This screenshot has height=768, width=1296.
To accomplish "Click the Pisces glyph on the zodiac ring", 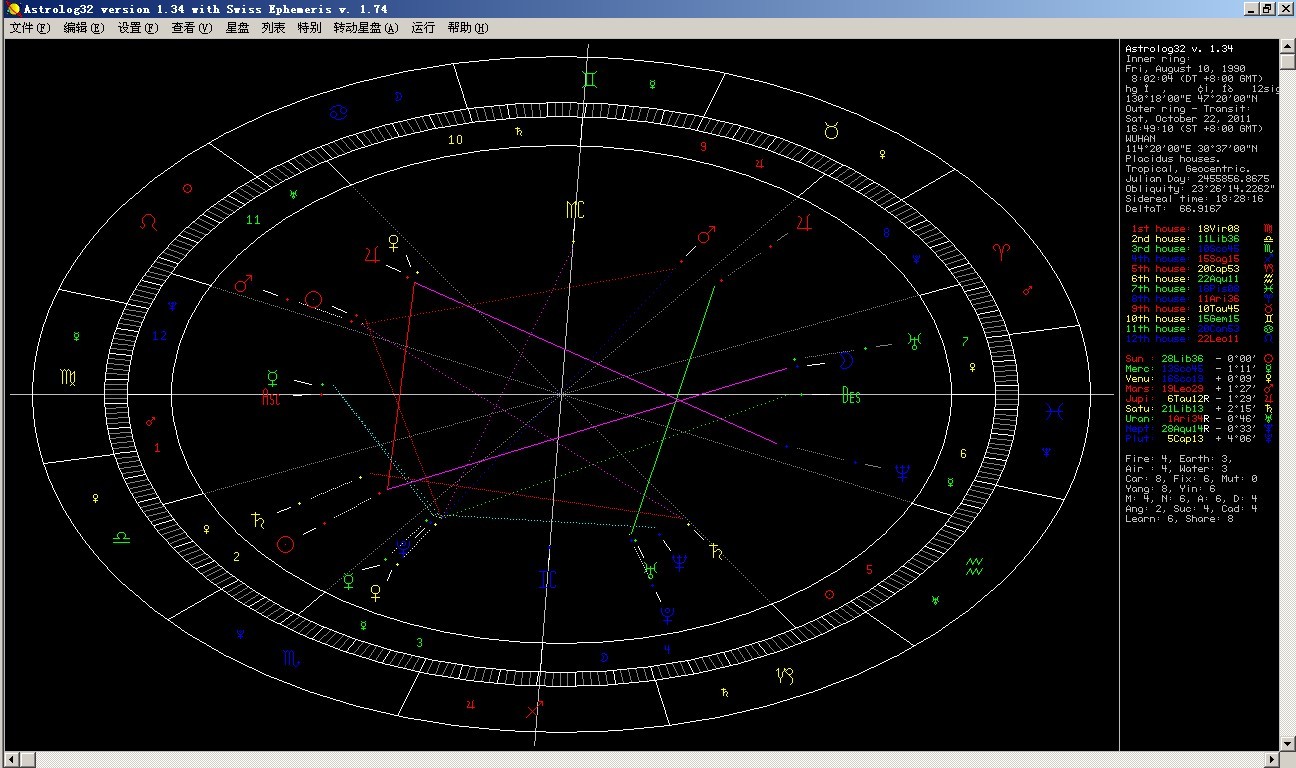I will (1053, 410).
